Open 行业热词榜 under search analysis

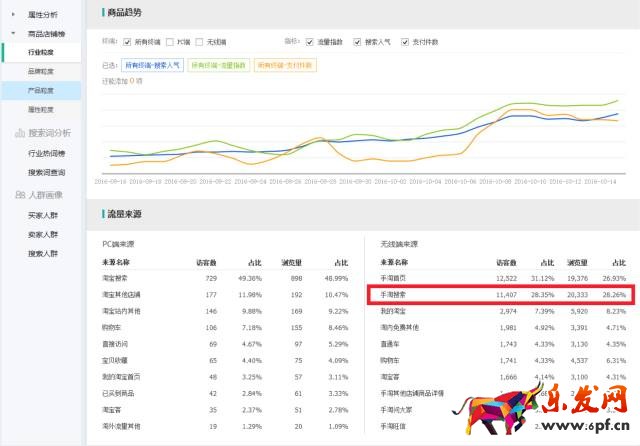[x=46, y=153]
